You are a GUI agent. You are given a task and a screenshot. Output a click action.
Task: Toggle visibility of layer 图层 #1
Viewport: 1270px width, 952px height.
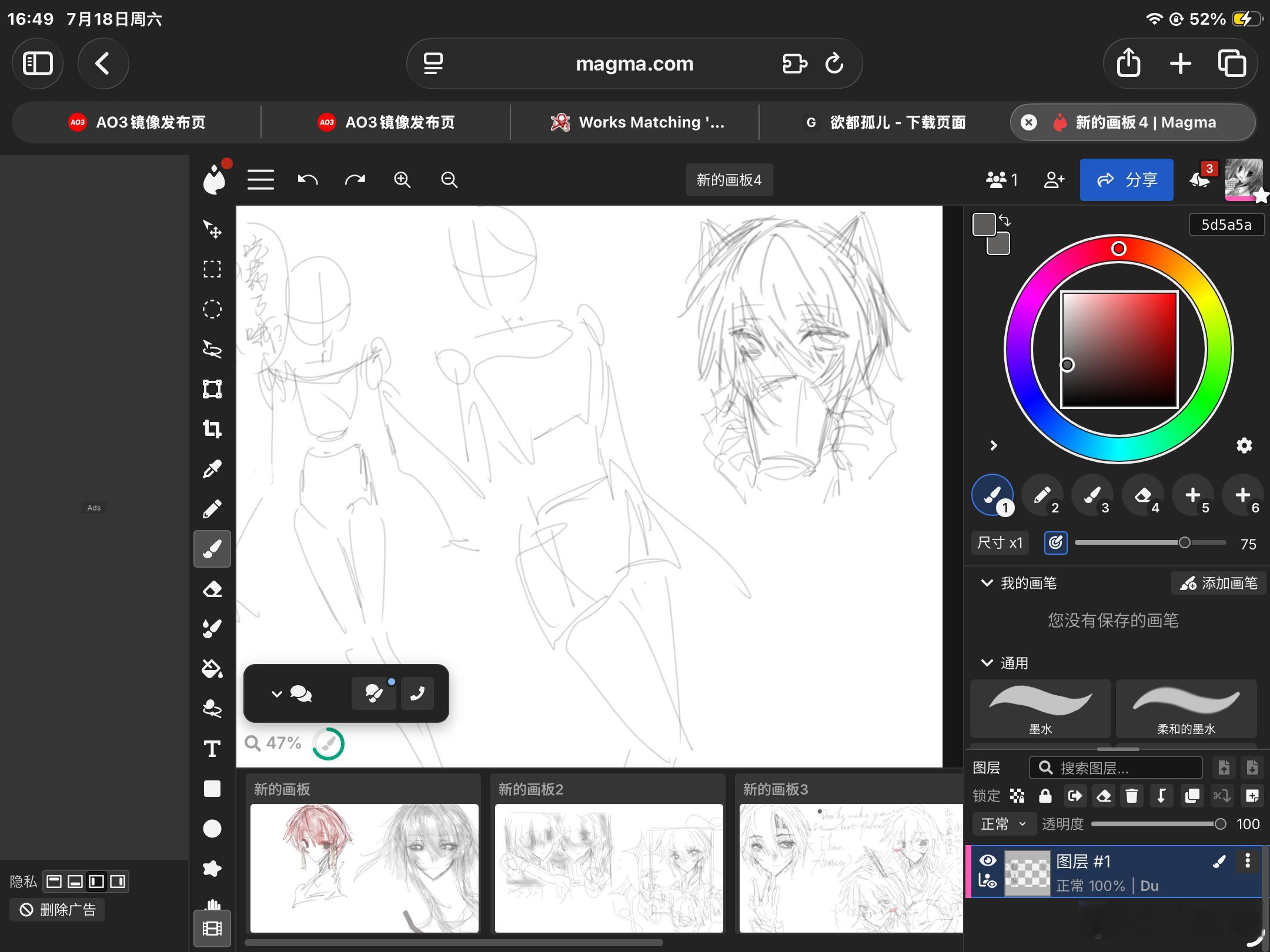click(x=988, y=861)
